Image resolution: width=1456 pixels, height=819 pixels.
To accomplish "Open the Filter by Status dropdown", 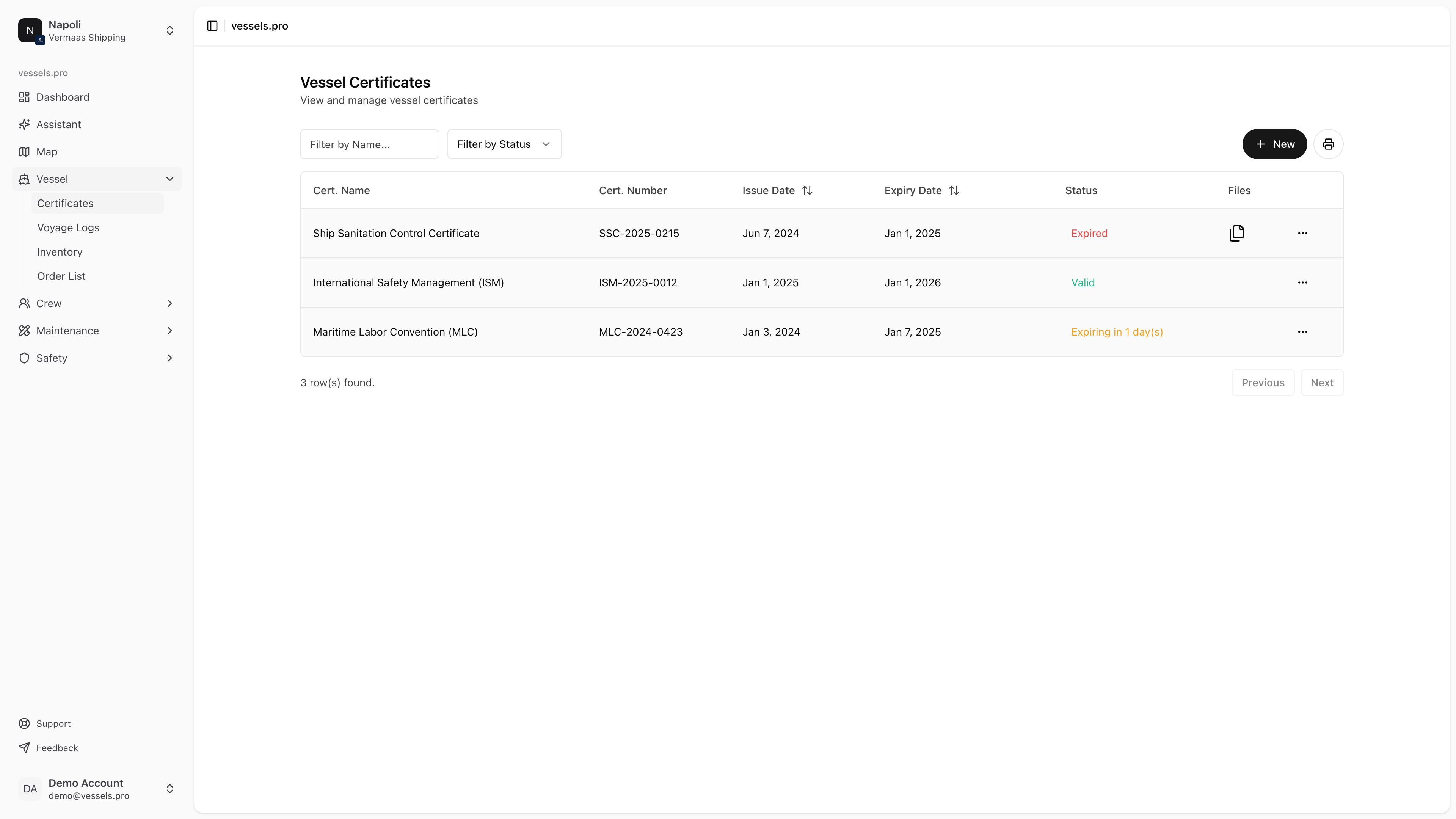I will pyautogui.click(x=504, y=144).
